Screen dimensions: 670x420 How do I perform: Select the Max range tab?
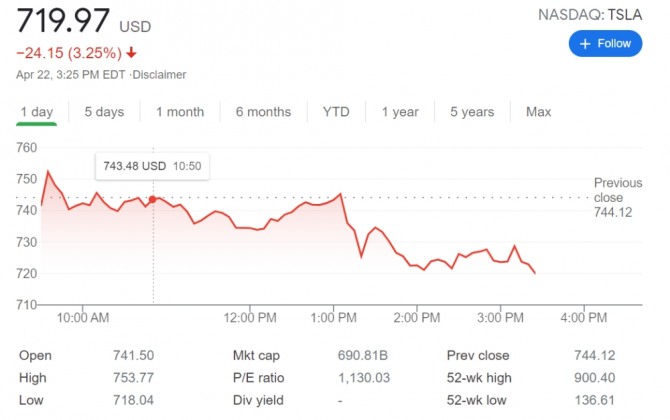(538, 112)
